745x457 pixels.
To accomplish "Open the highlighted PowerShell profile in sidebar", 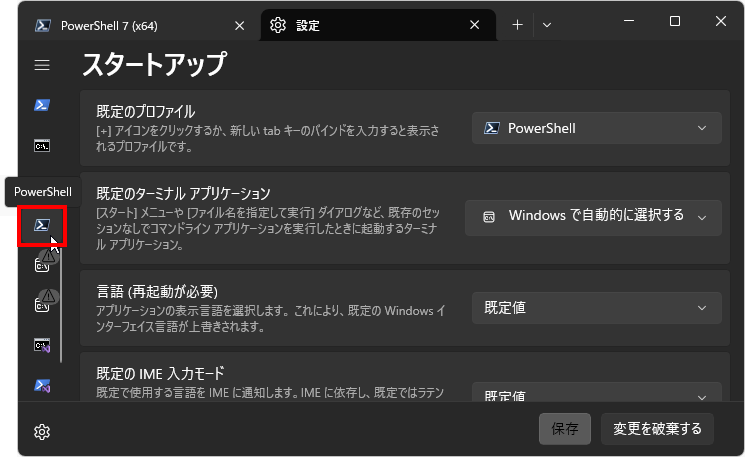I will point(42,225).
